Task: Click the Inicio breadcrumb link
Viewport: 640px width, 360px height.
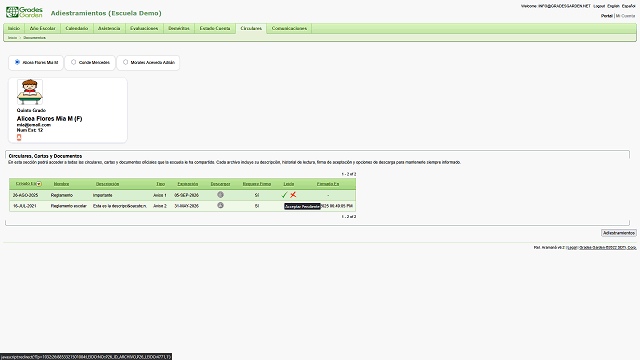Action: coord(13,38)
